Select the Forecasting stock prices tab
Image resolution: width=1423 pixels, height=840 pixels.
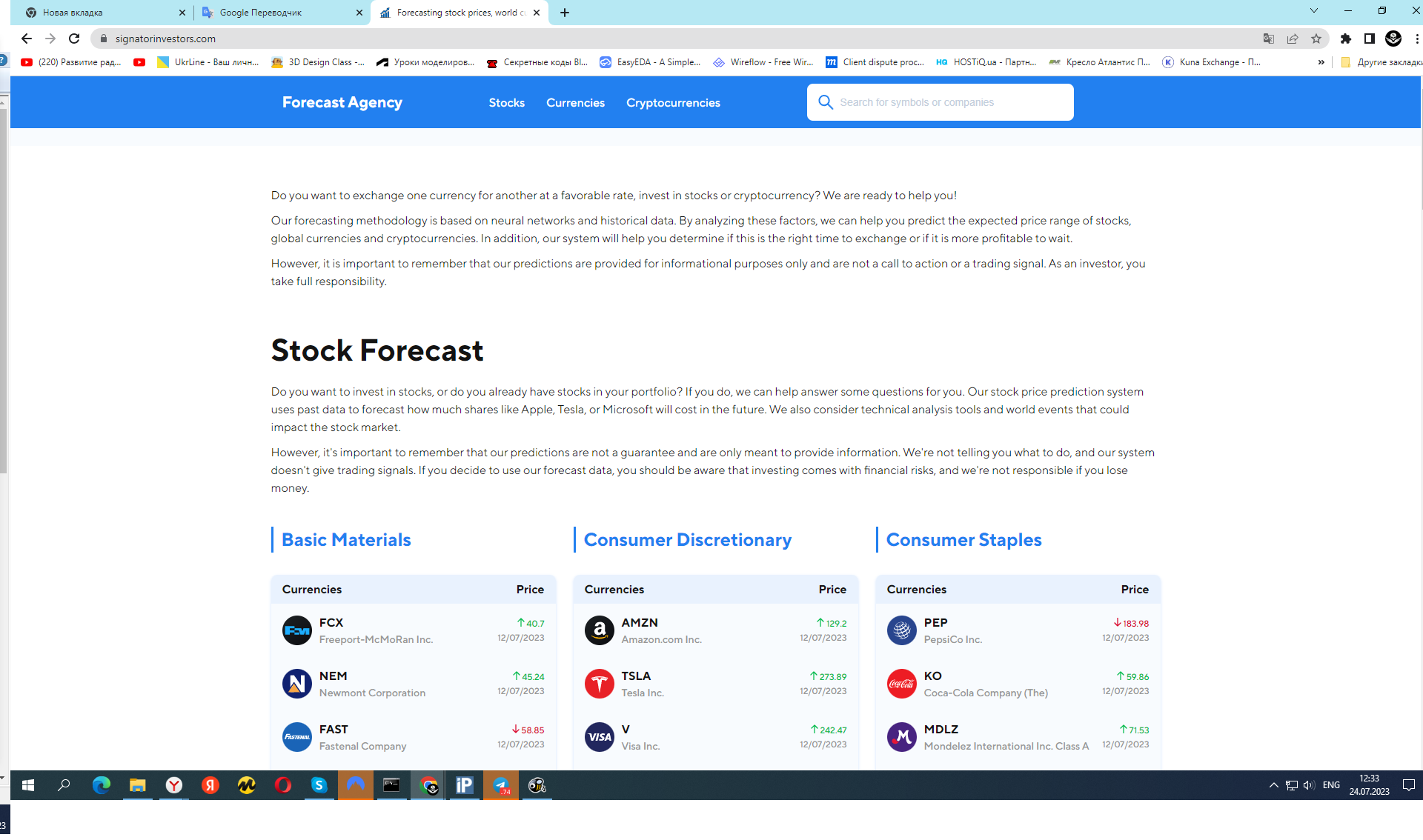pos(460,13)
